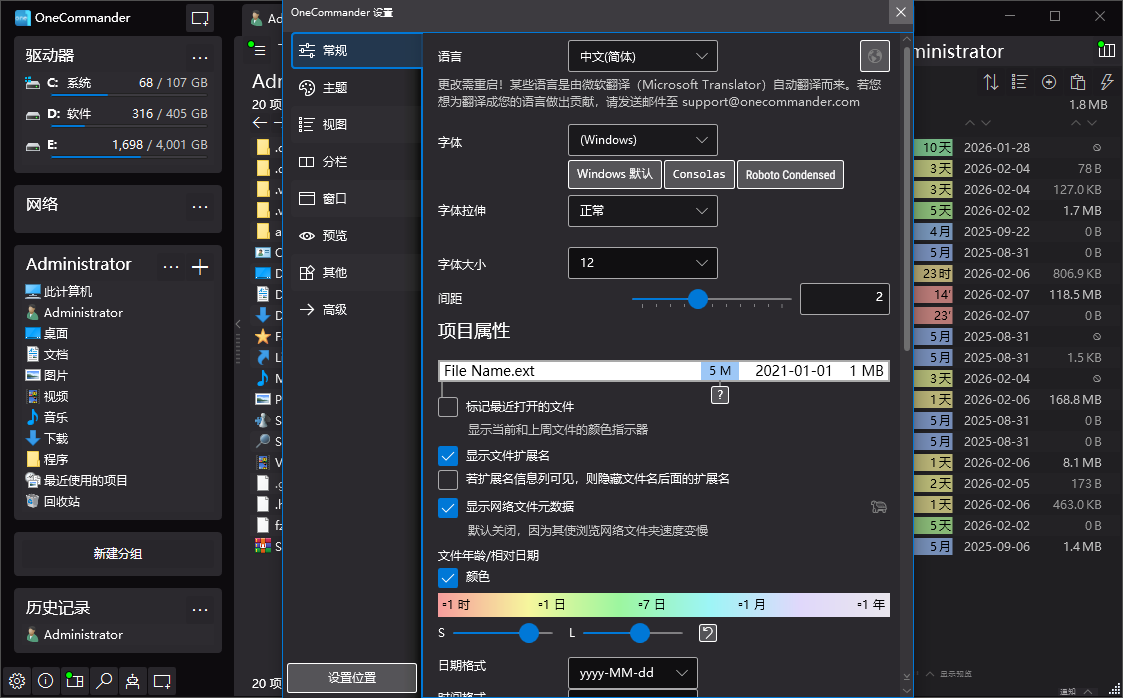This screenshot has width=1123, height=698.
Task: Click the spacing input field showing 2
Action: click(845, 298)
